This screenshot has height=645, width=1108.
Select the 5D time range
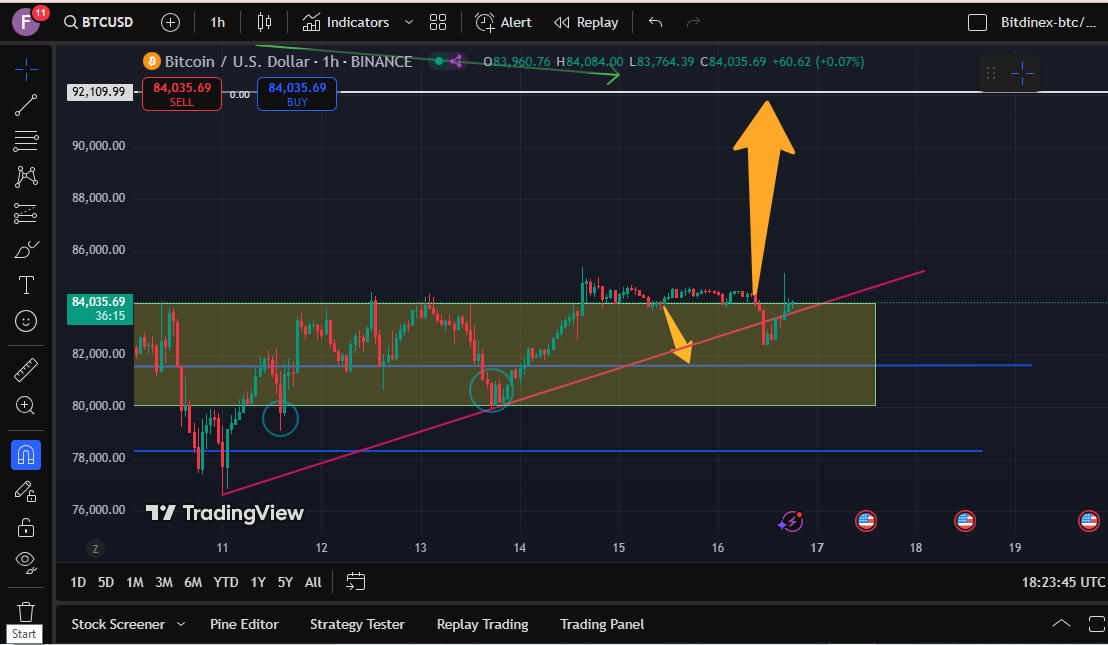point(105,582)
